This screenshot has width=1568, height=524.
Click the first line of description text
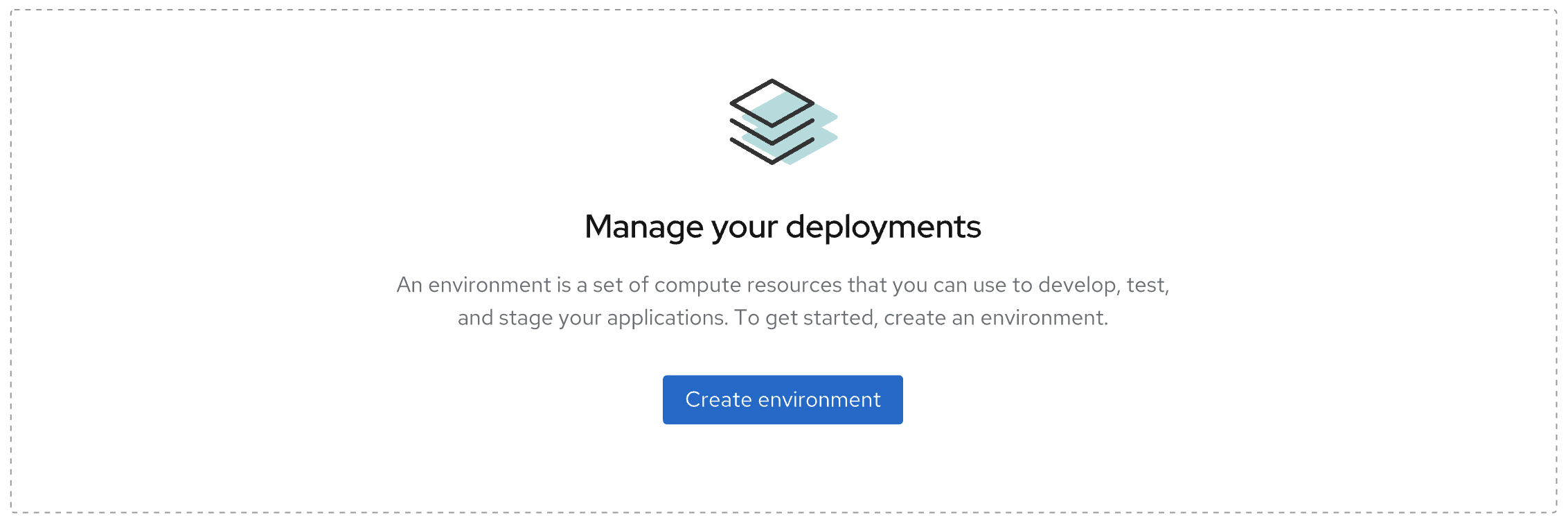(783, 285)
